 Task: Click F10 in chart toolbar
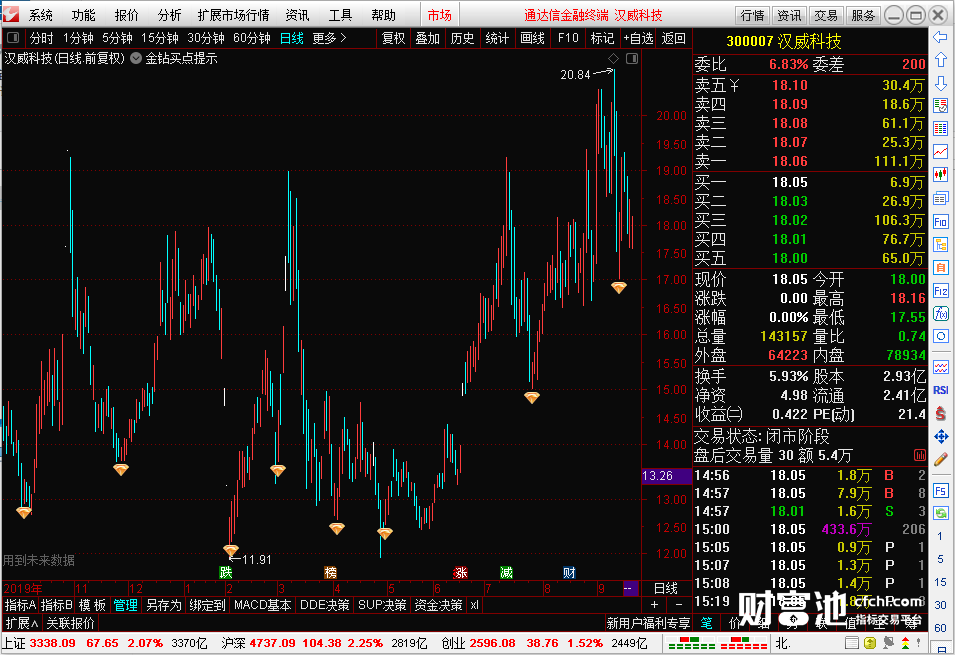pos(568,38)
